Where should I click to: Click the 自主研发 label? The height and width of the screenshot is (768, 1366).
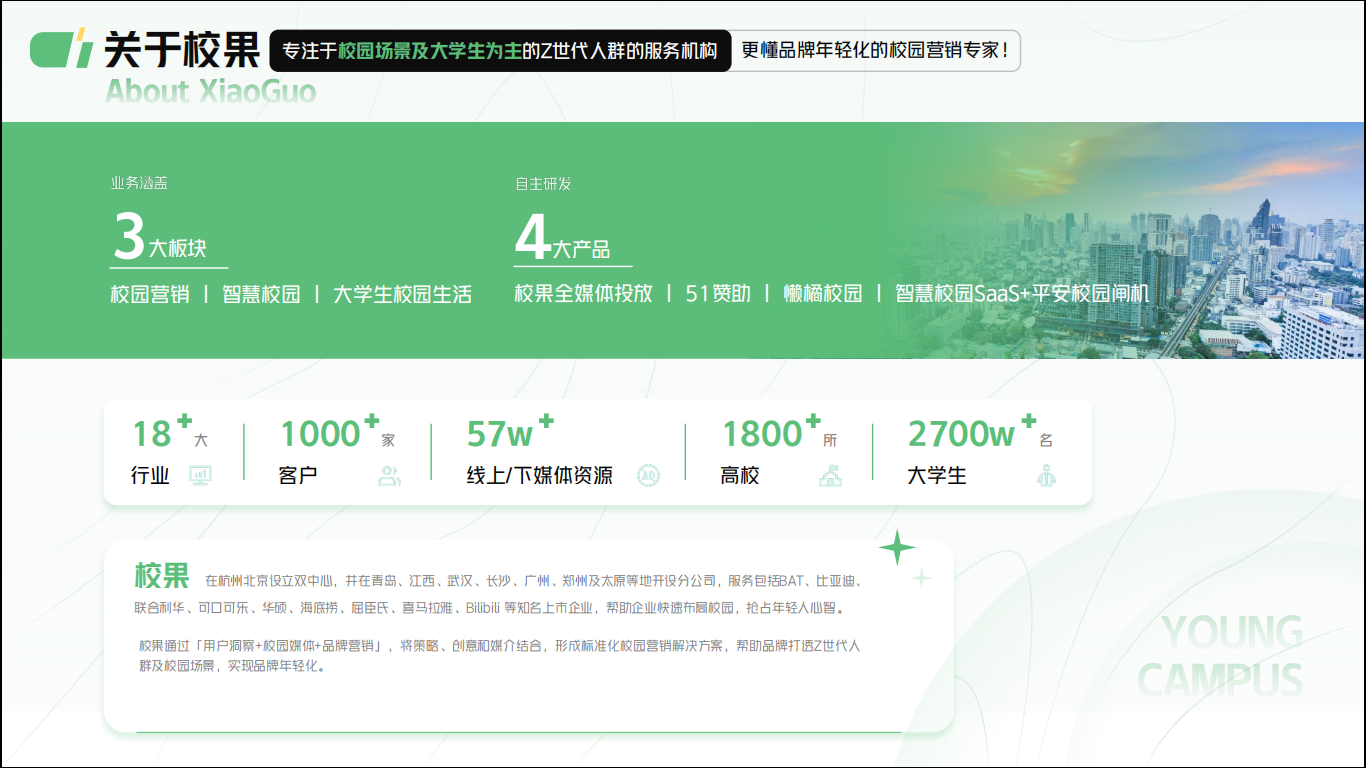click(x=543, y=183)
